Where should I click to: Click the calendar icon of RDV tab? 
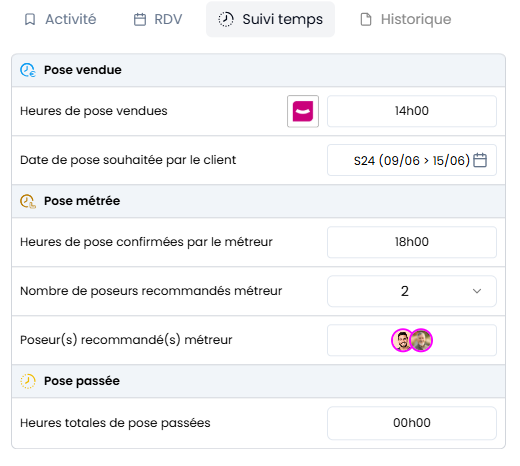coord(140,19)
